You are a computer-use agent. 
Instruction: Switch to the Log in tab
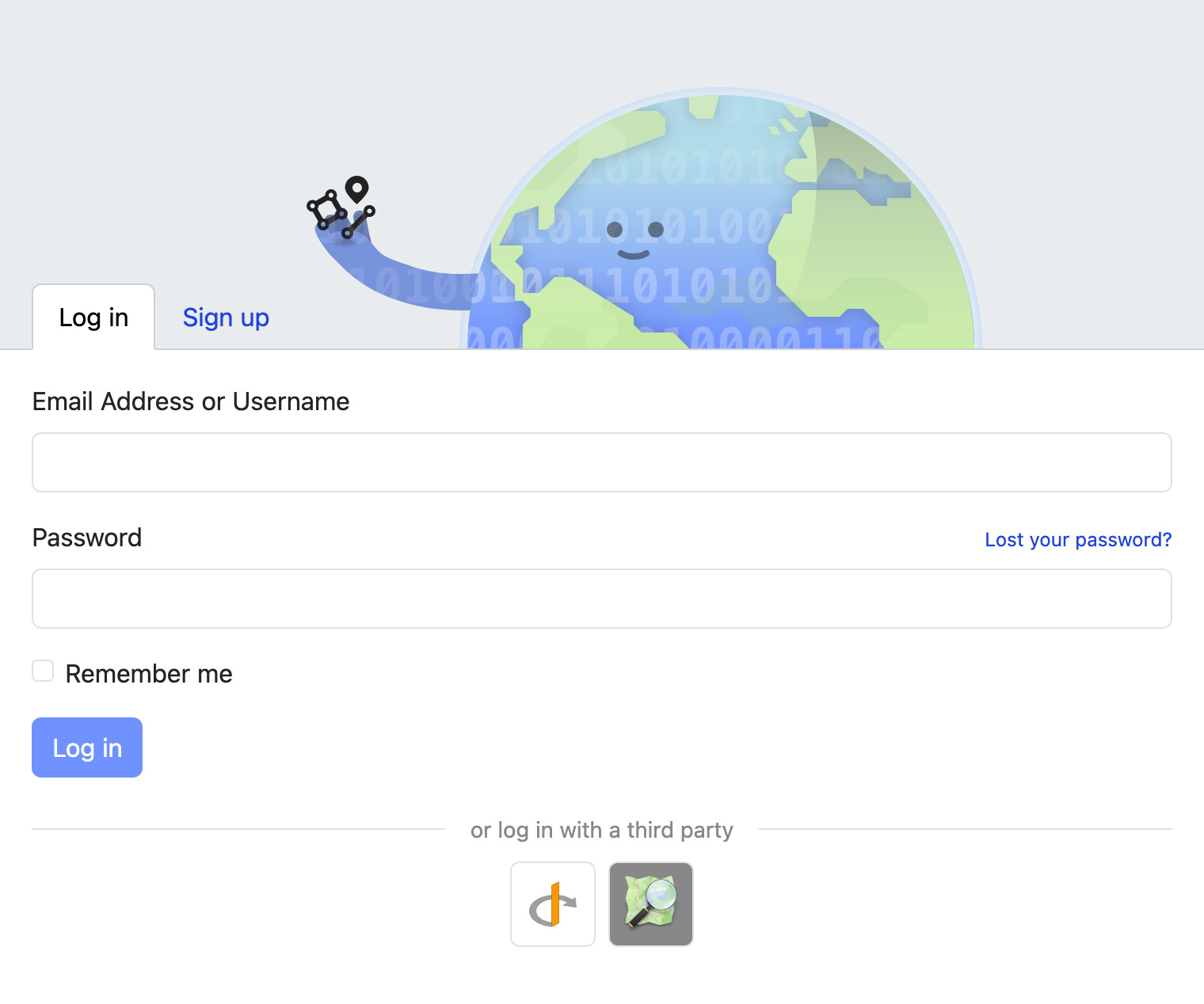click(x=93, y=318)
